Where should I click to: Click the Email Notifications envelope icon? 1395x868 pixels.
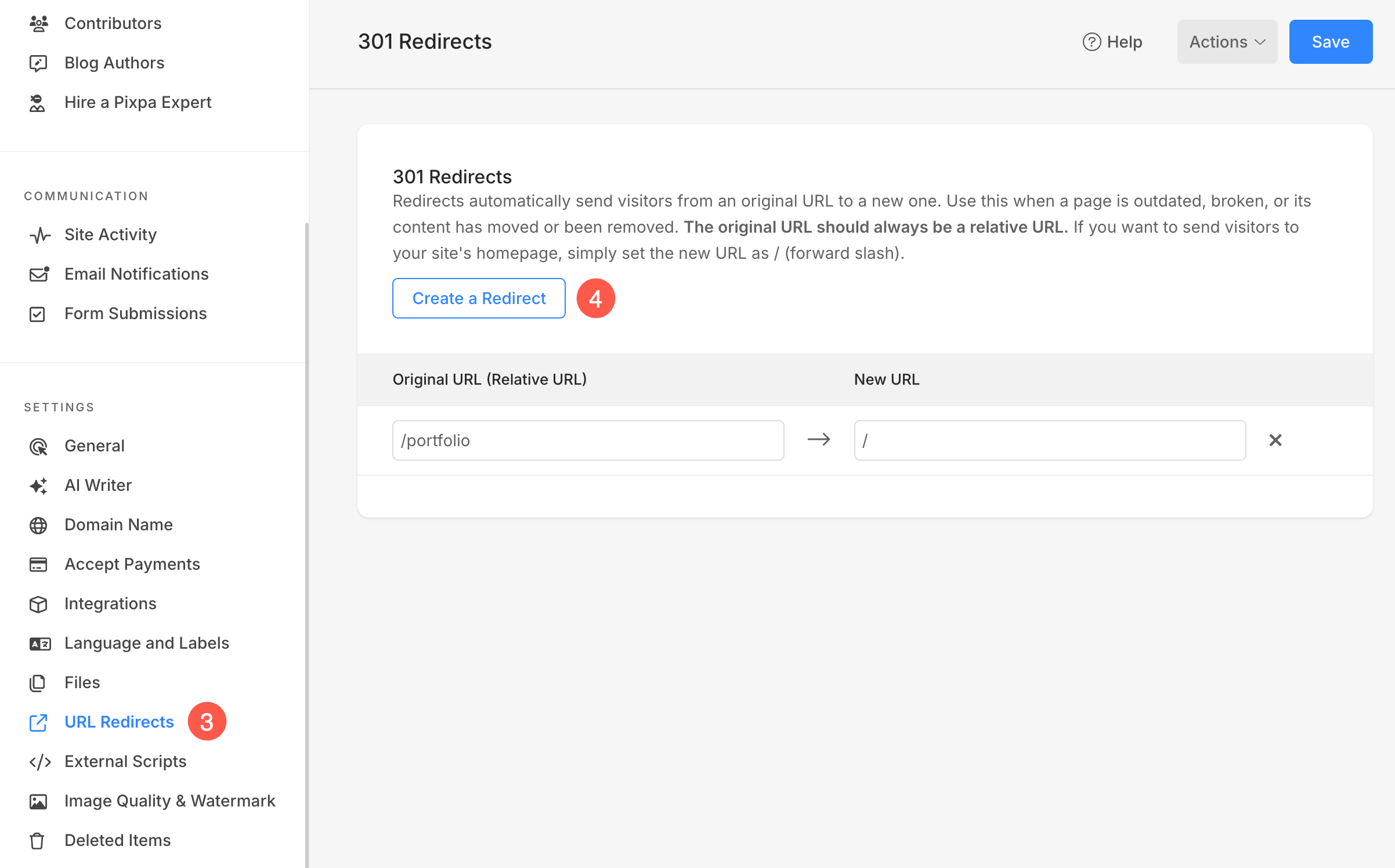click(39, 274)
